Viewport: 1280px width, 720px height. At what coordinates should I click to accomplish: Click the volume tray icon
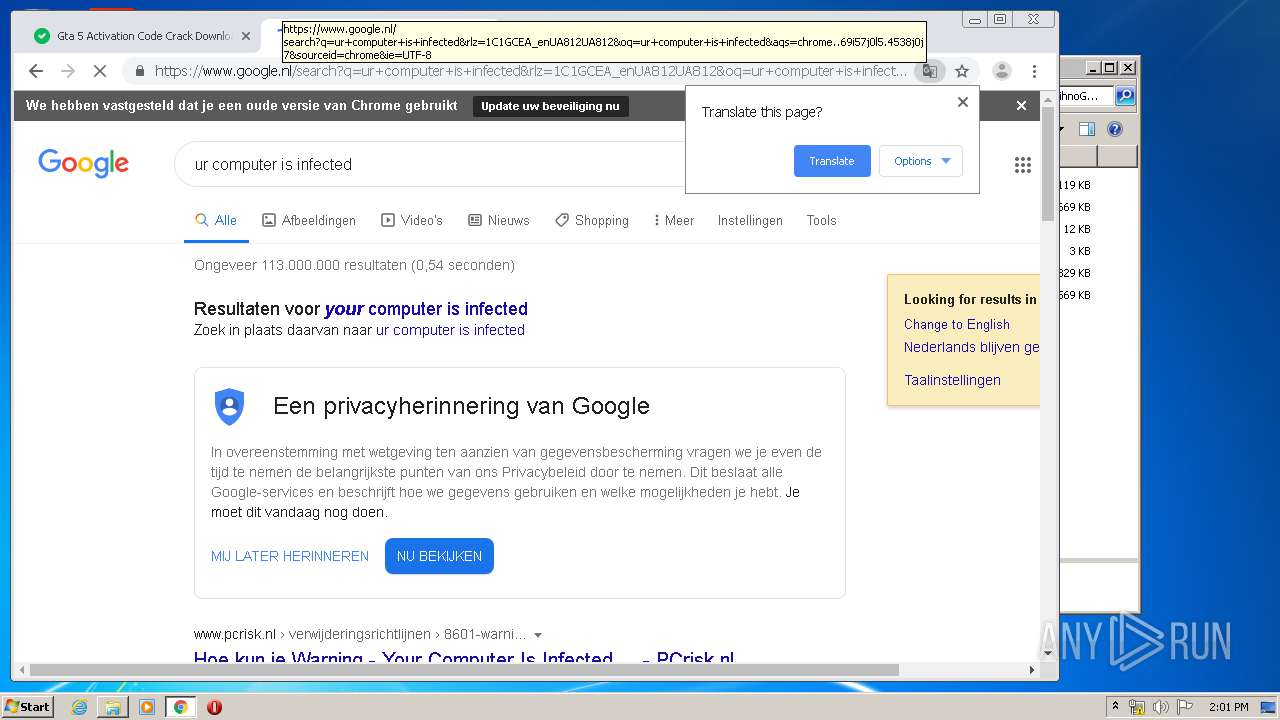(1161, 707)
